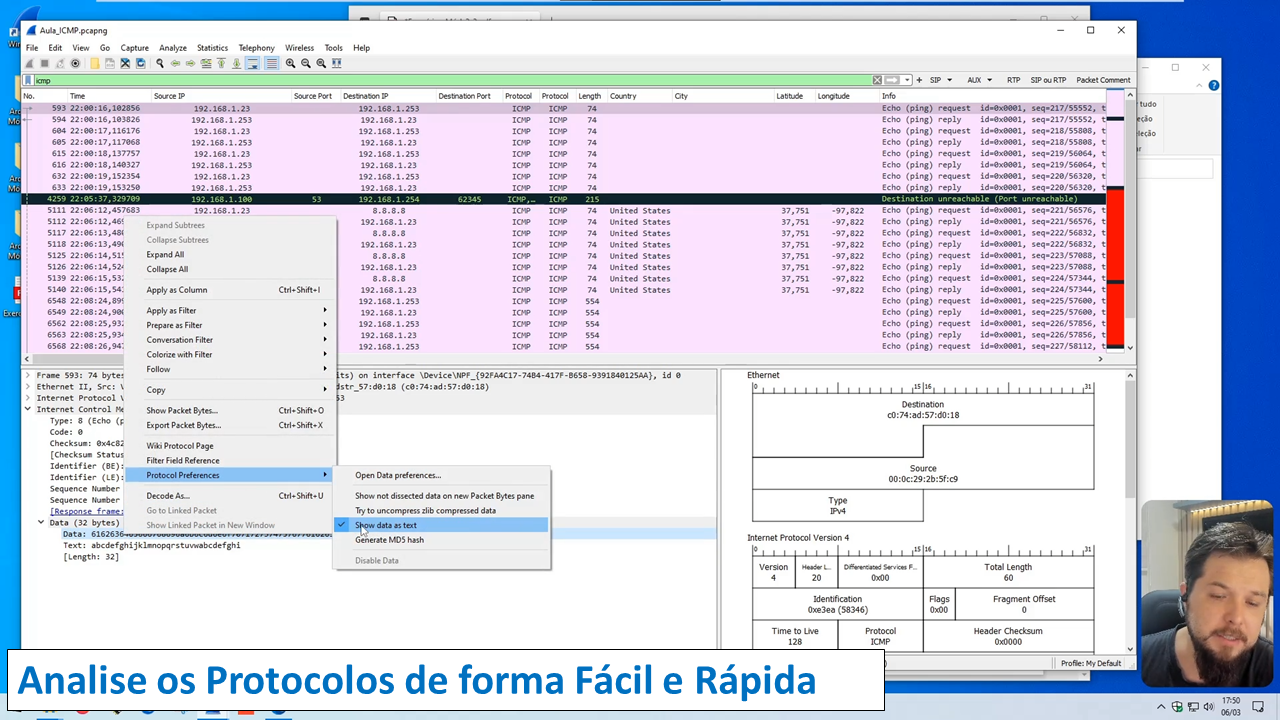Viewport: 1280px width, 720px height.
Task: Open the Telephony menu
Action: [x=256, y=48]
